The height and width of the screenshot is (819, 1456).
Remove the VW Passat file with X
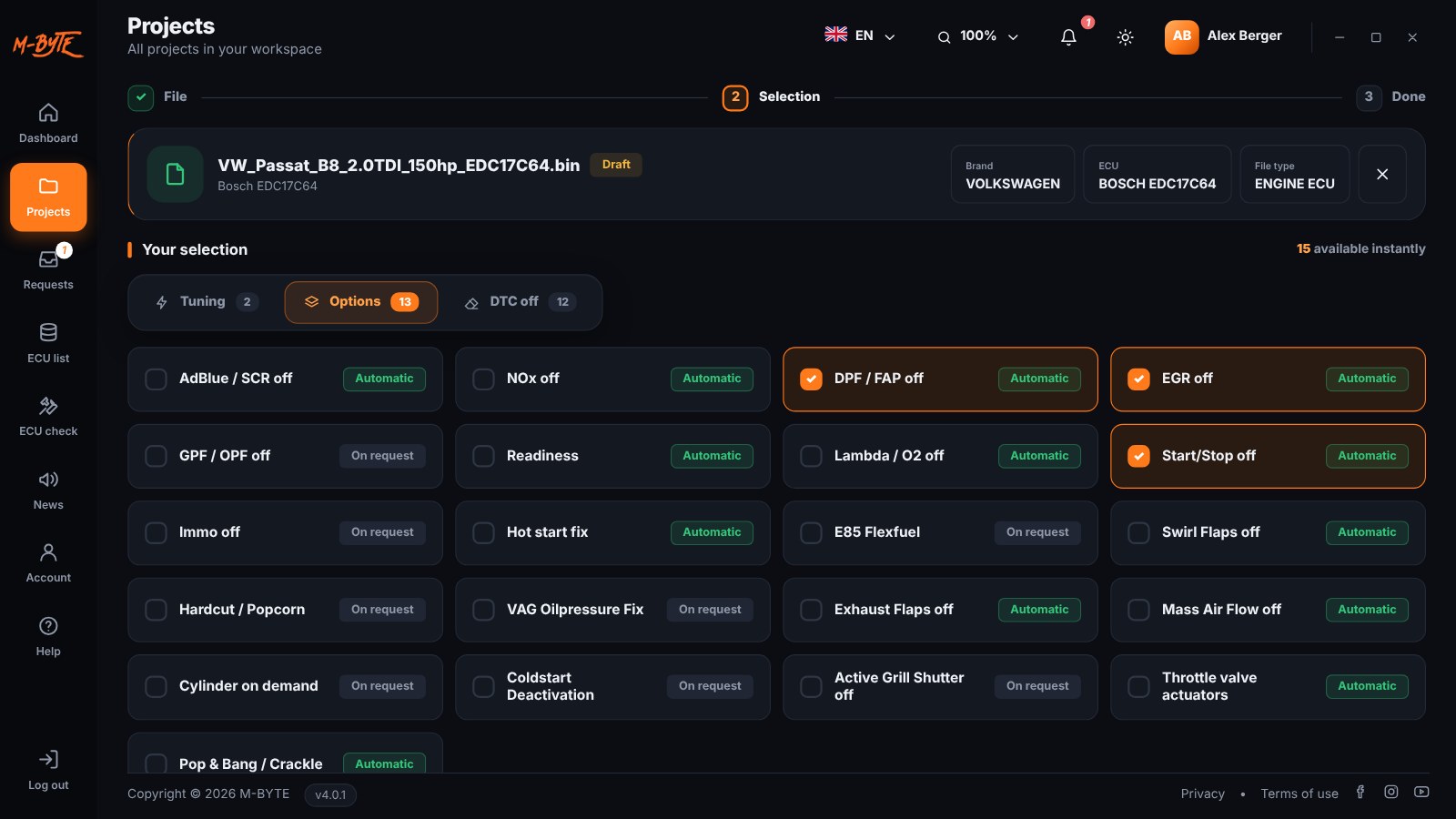coord(1382,174)
